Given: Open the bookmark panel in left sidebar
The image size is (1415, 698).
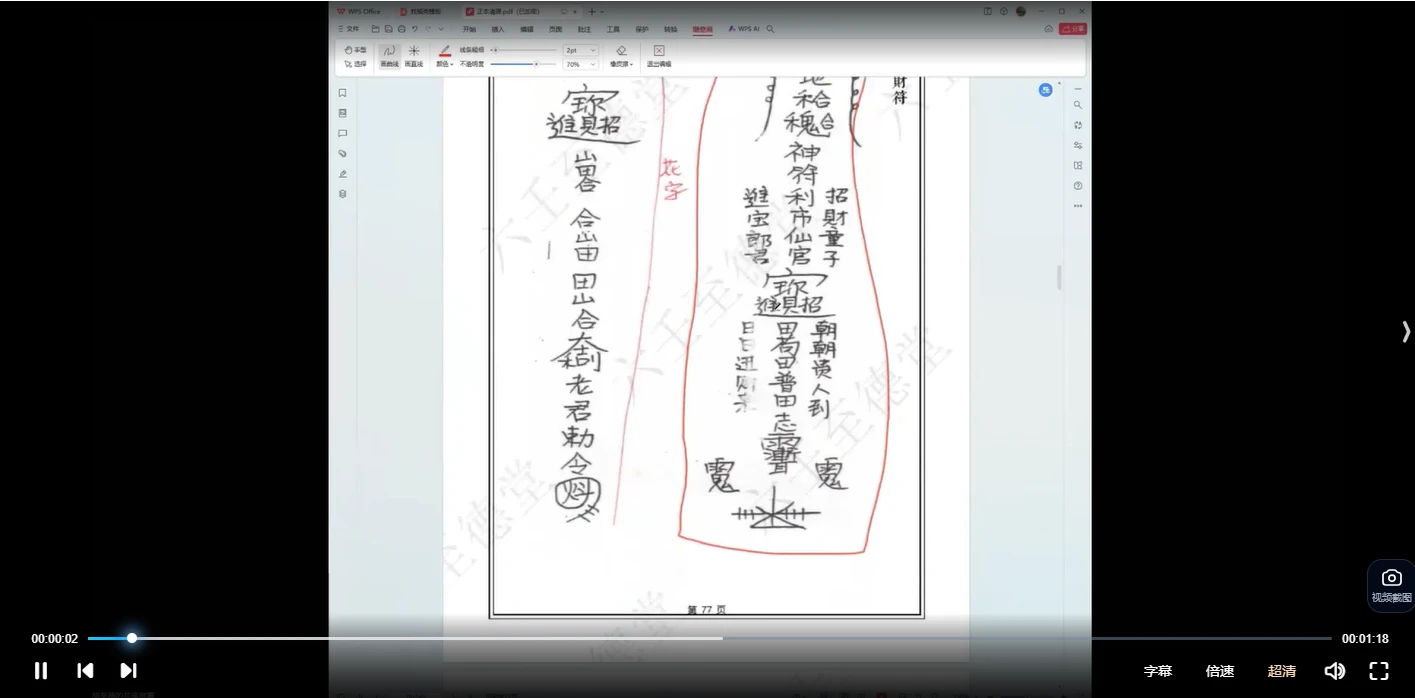Looking at the screenshot, I should coord(342,93).
